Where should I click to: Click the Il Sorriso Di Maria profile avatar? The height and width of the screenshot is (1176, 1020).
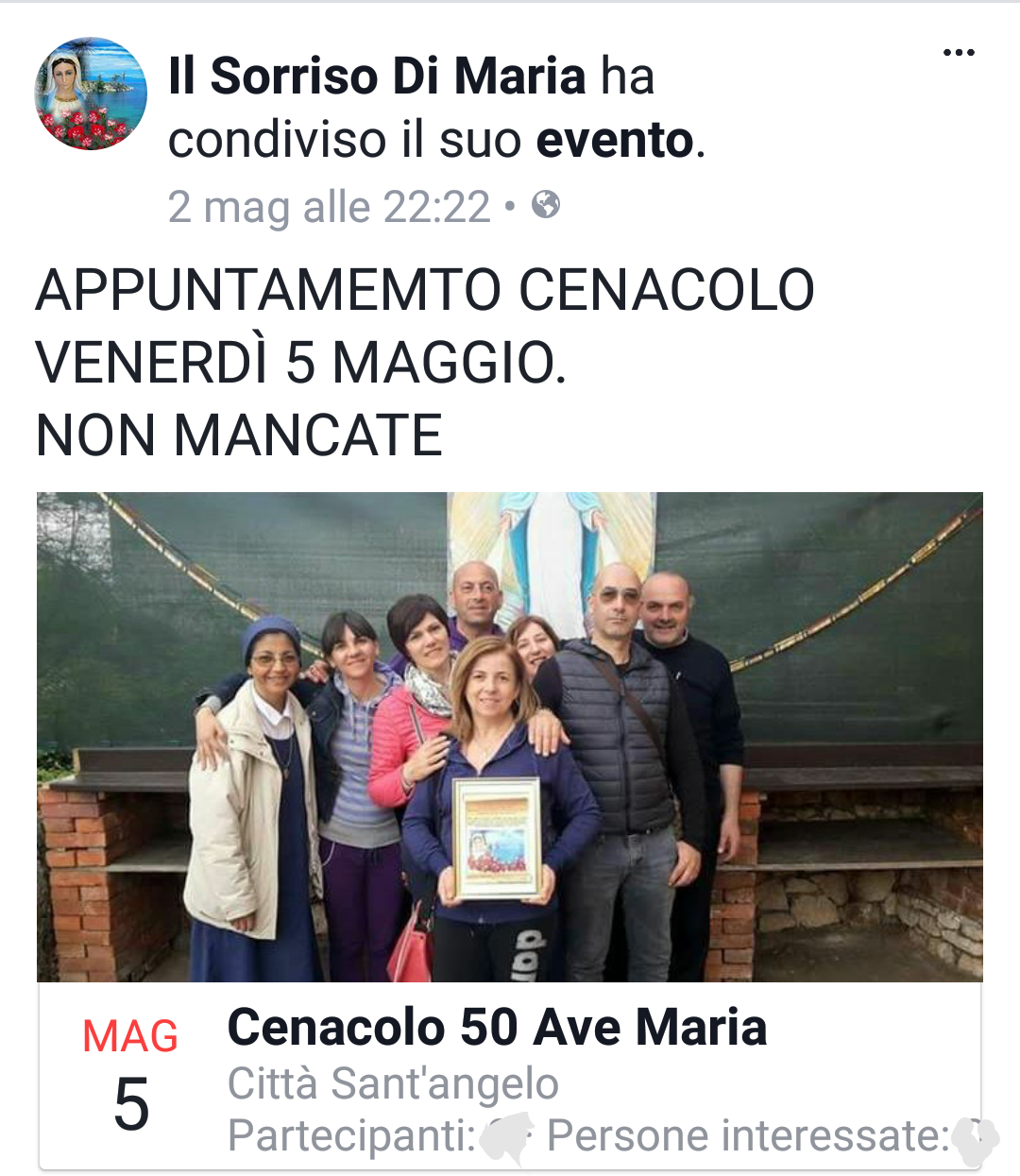pos(92,94)
